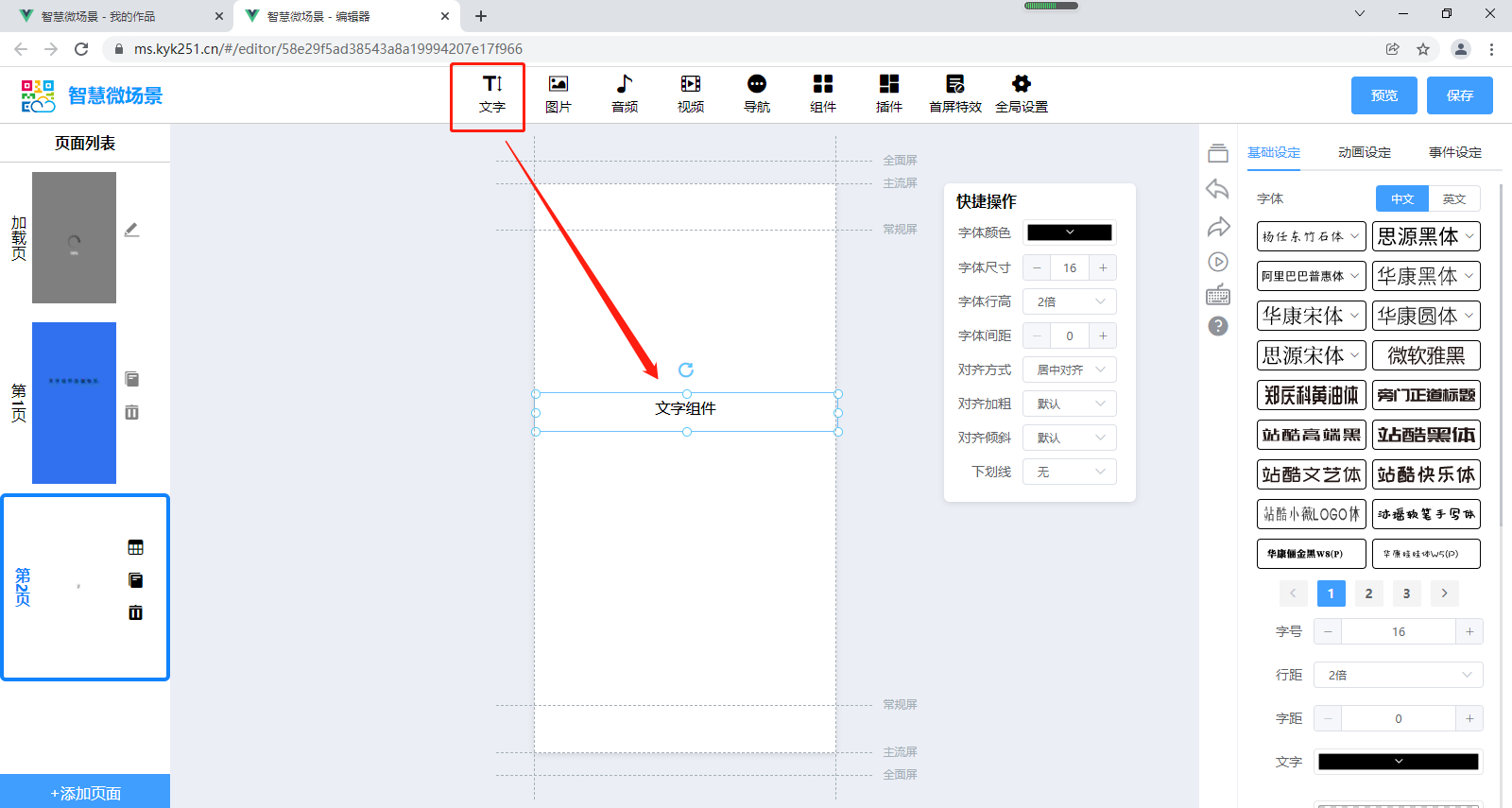
Task: Choose the 微软雅黑 font option
Action: (x=1425, y=355)
